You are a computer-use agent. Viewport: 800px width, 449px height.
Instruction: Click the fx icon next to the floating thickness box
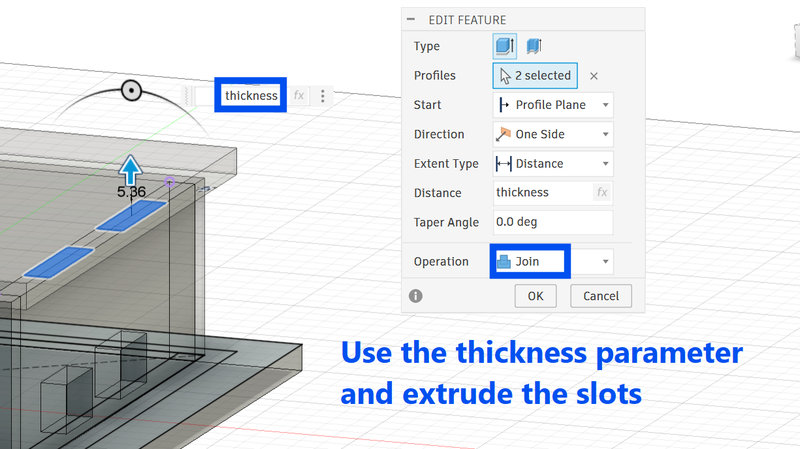[299, 95]
